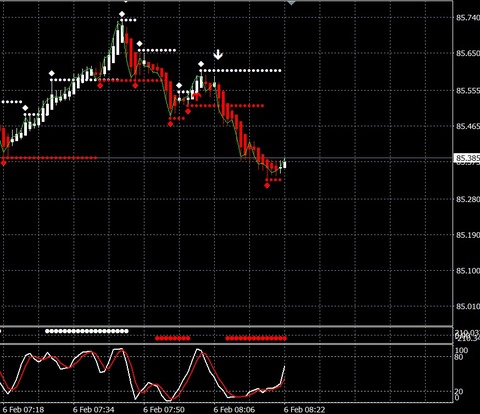Click the 6 Feb 08:22 time label

click(304, 409)
